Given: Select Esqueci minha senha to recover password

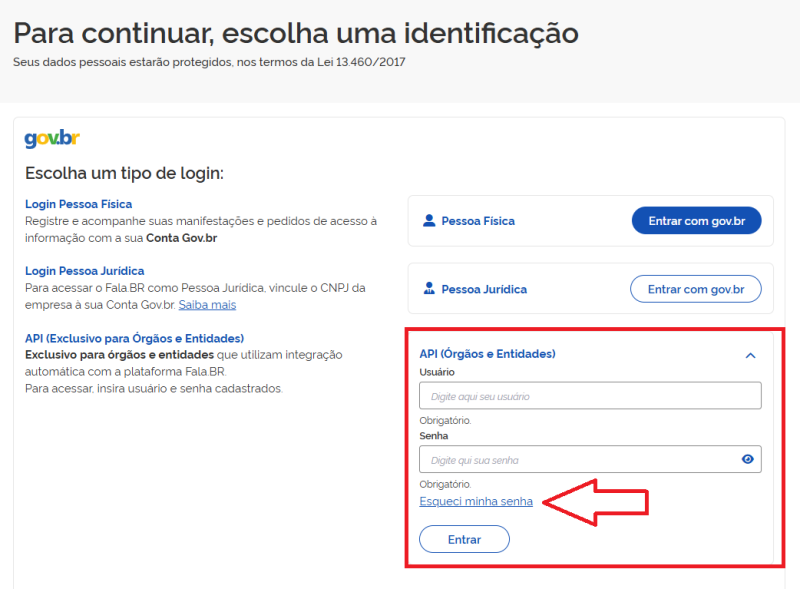Looking at the screenshot, I should coord(474,501).
